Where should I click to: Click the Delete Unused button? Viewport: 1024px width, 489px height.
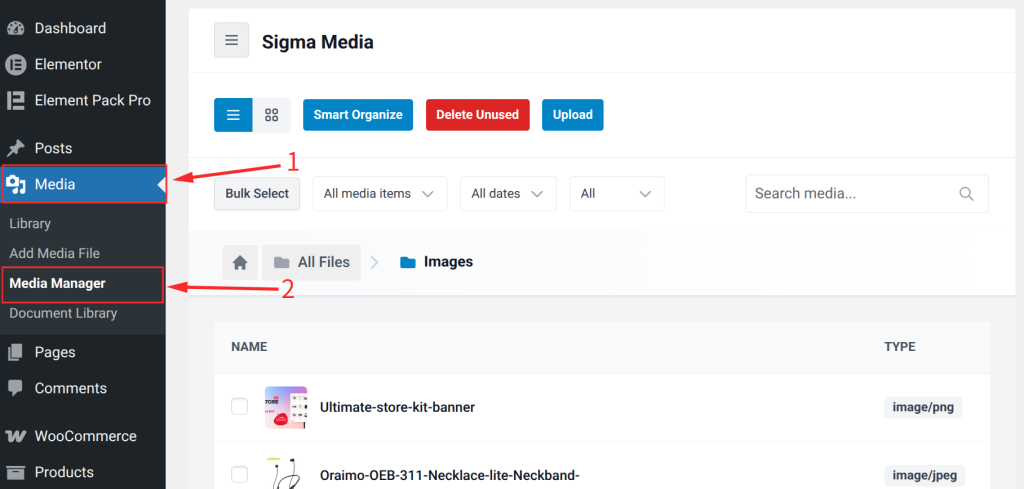(477, 115)
